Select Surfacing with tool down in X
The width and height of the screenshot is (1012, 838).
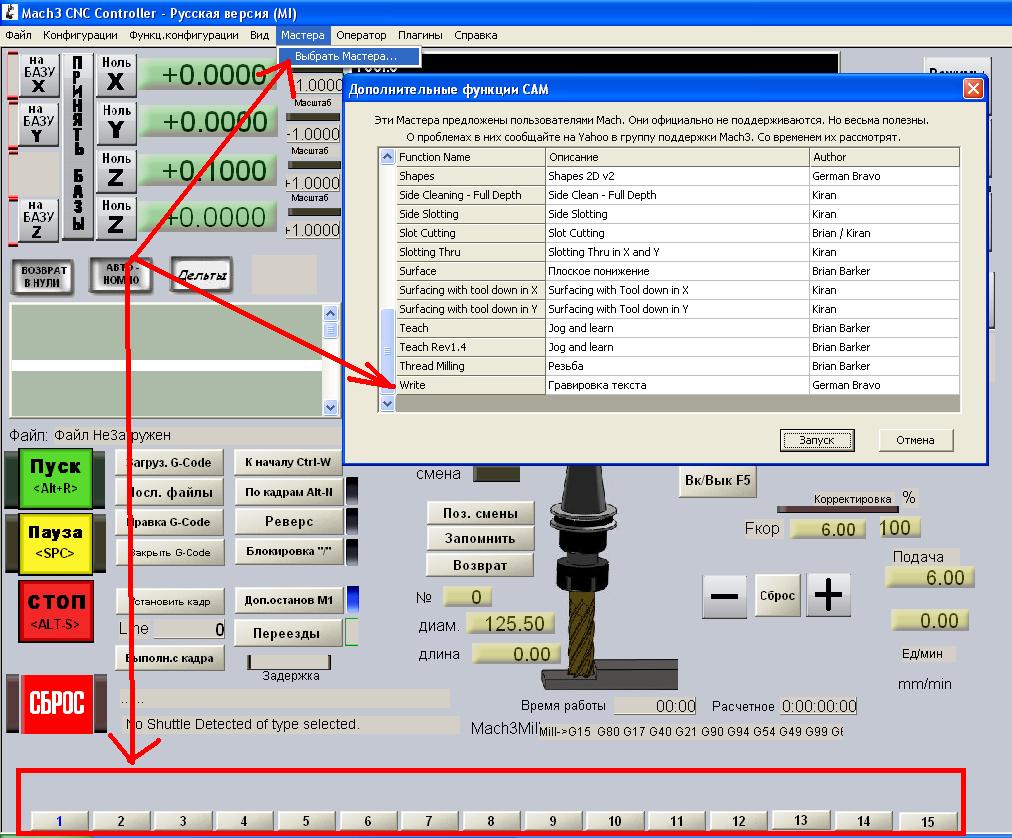(677, 290)
